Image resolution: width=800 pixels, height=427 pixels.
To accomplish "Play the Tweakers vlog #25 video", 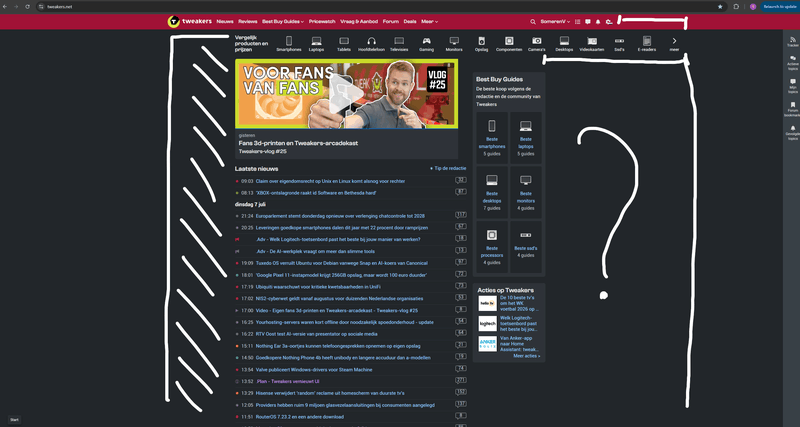I will coord(346,94).
